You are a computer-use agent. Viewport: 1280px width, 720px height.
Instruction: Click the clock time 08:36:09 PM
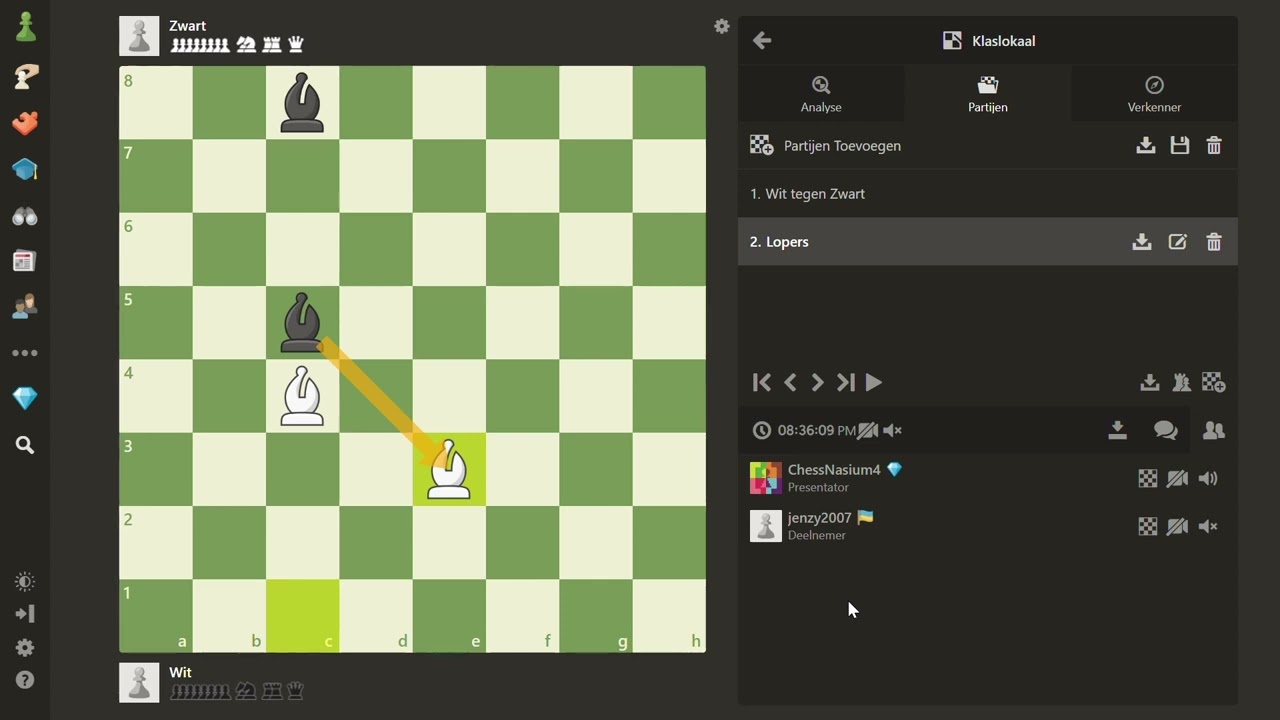(x=816, y=431)
